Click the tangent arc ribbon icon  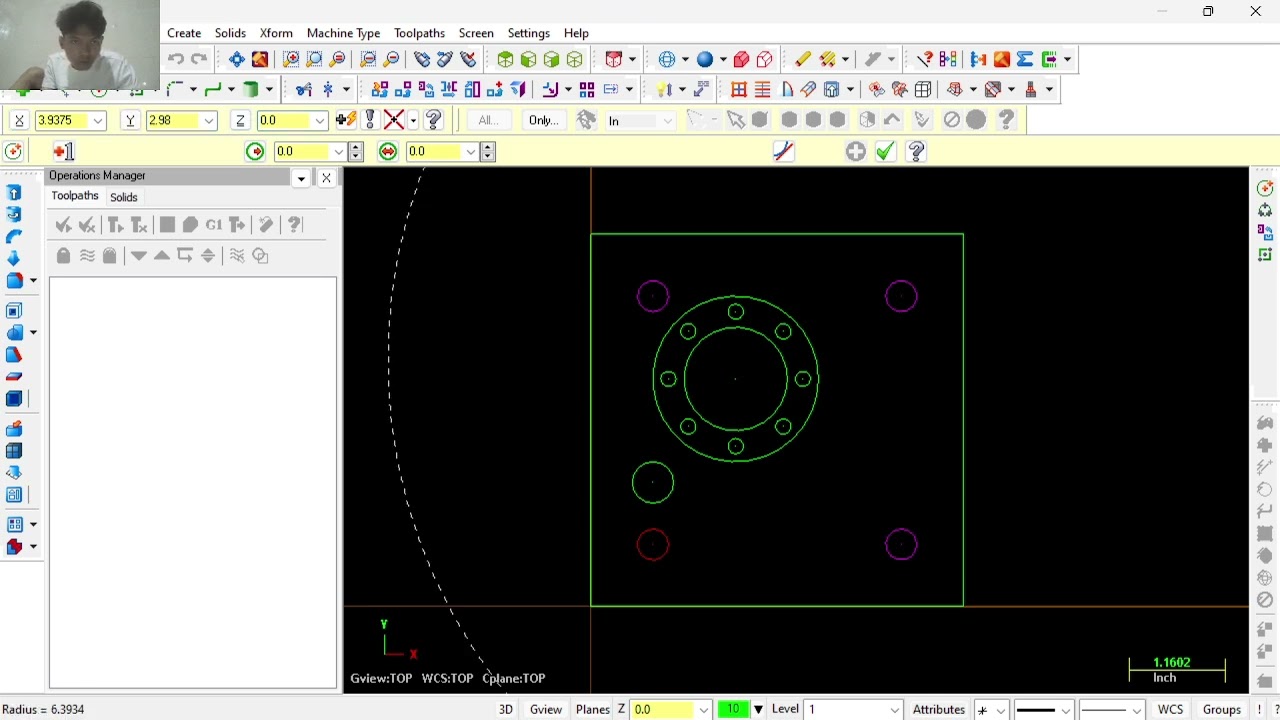[x=783, y=151]
